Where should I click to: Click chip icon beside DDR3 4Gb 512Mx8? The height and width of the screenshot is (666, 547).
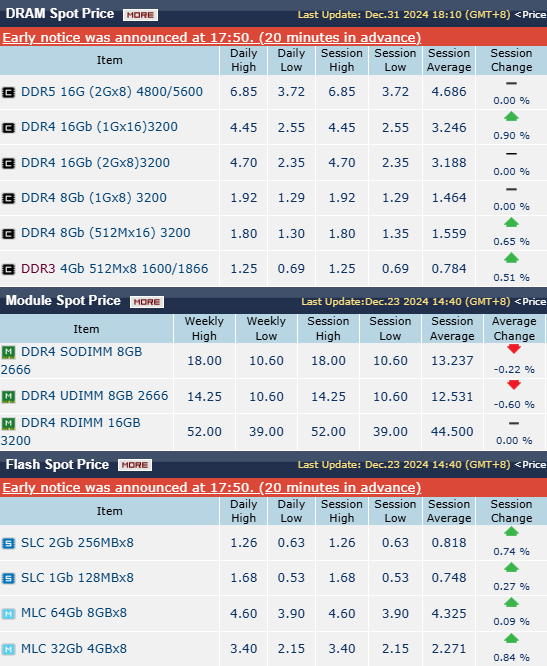click(x=8, y=269)
